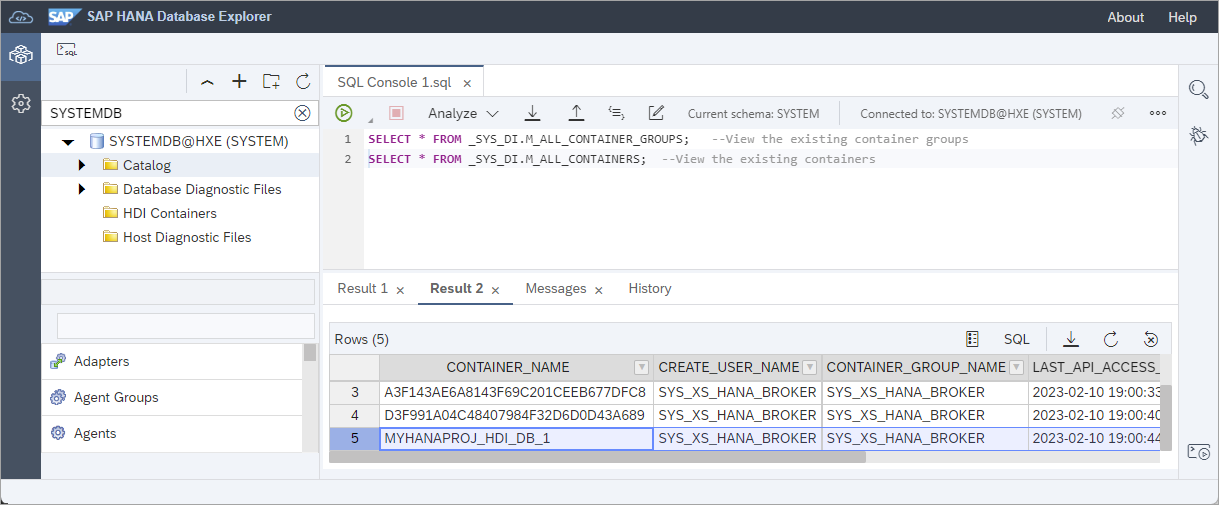Click the download icon in the SQL console toolbar
Image resolution: width=1219 pixels, height=505 pixels.
[533, 113]
